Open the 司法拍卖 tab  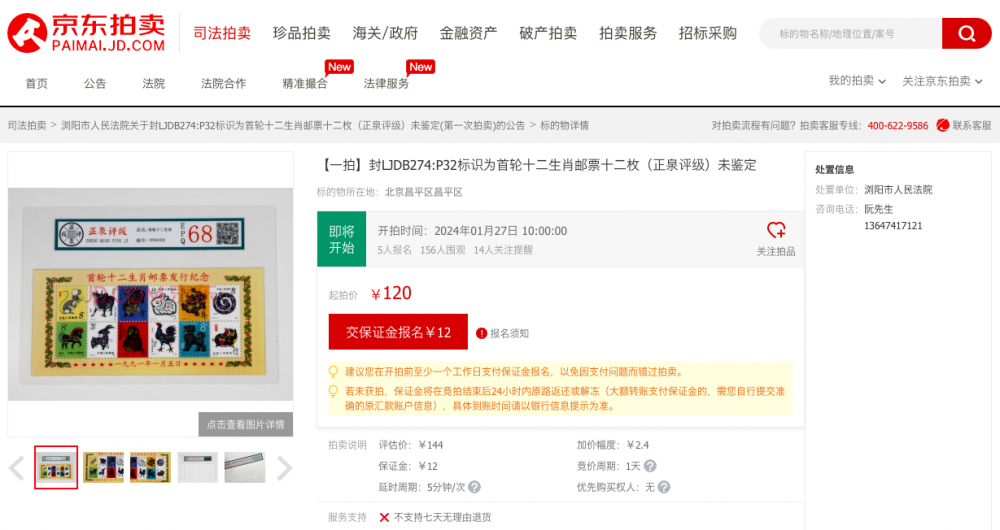coord(222,33)
